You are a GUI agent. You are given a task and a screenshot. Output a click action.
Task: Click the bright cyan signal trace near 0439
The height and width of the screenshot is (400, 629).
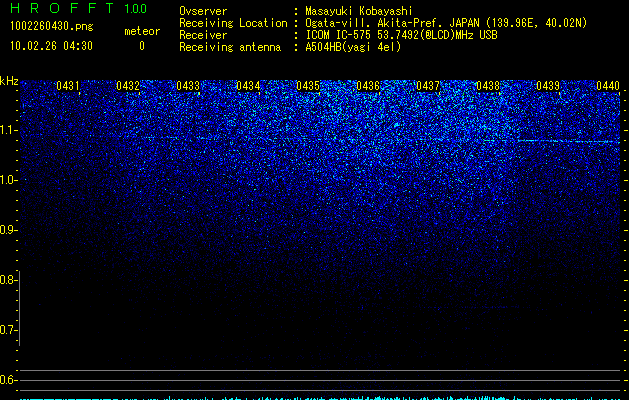pyautogui.click(x=568, y=141)
